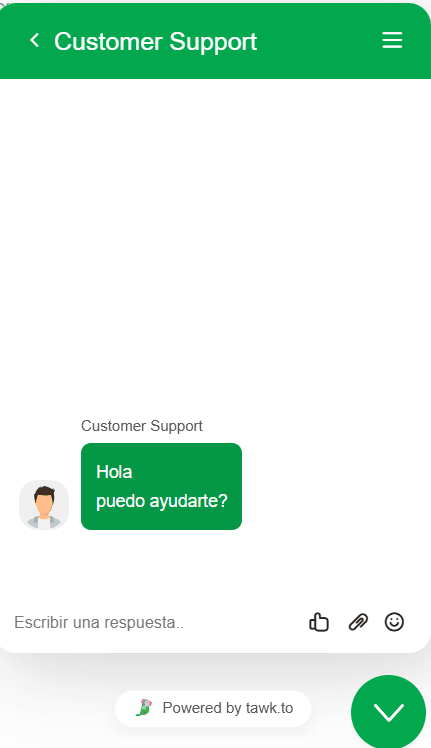Viewport: 431px width, 748px height.
Task: Collapse the widget via green circle button
Action: [389, 713]
